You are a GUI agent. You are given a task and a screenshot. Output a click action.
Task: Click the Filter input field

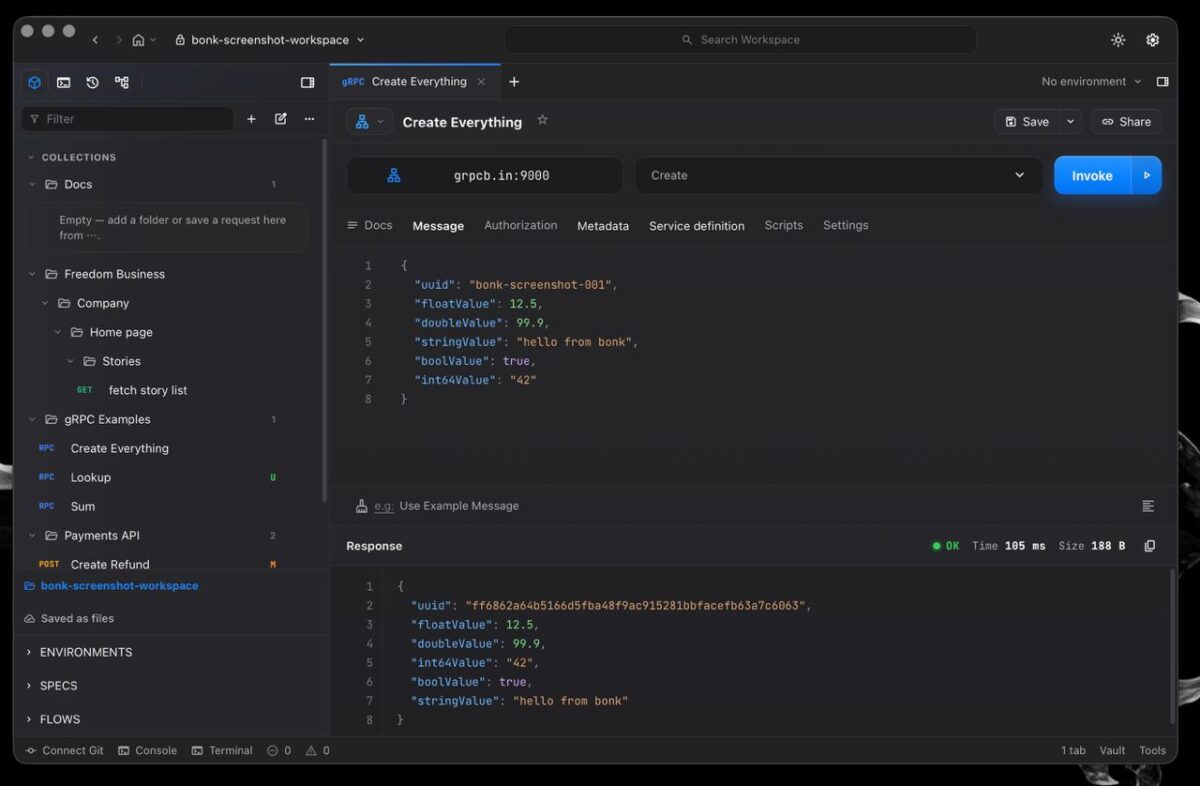(x=128, y=119)
